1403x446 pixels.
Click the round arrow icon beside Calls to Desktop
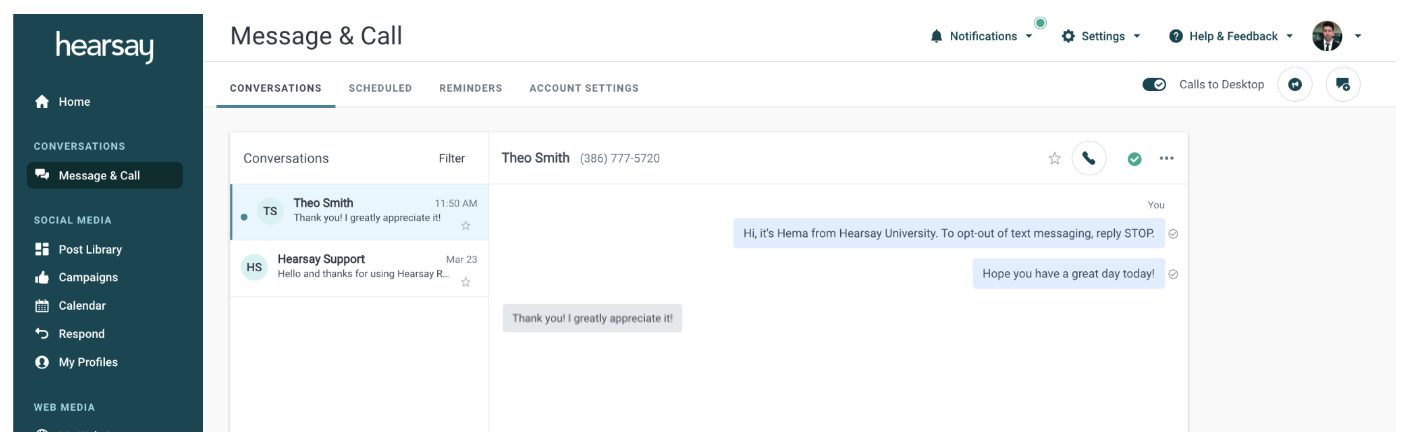click(x=1295, y=85)
